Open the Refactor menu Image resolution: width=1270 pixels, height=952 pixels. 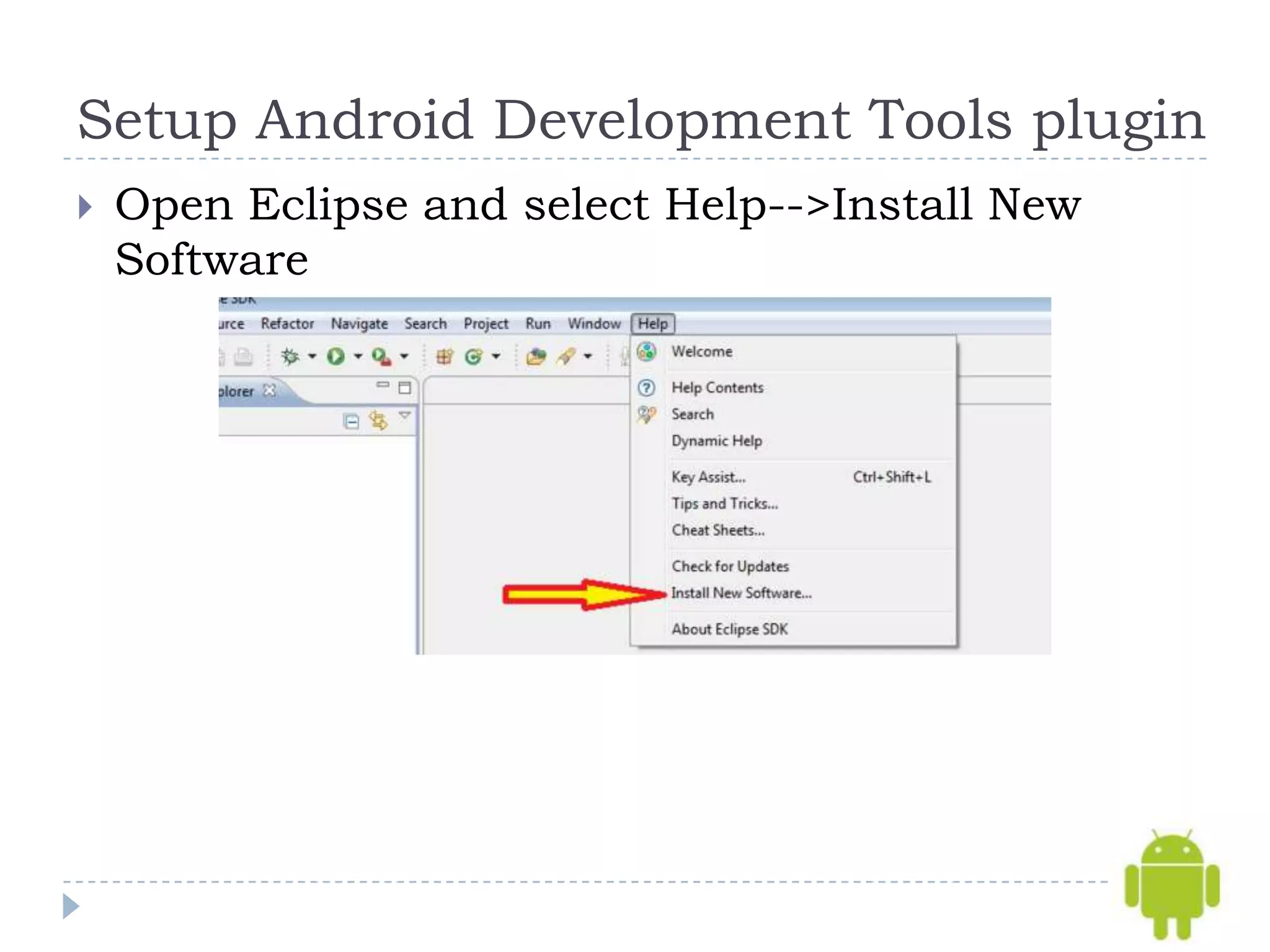287,324
